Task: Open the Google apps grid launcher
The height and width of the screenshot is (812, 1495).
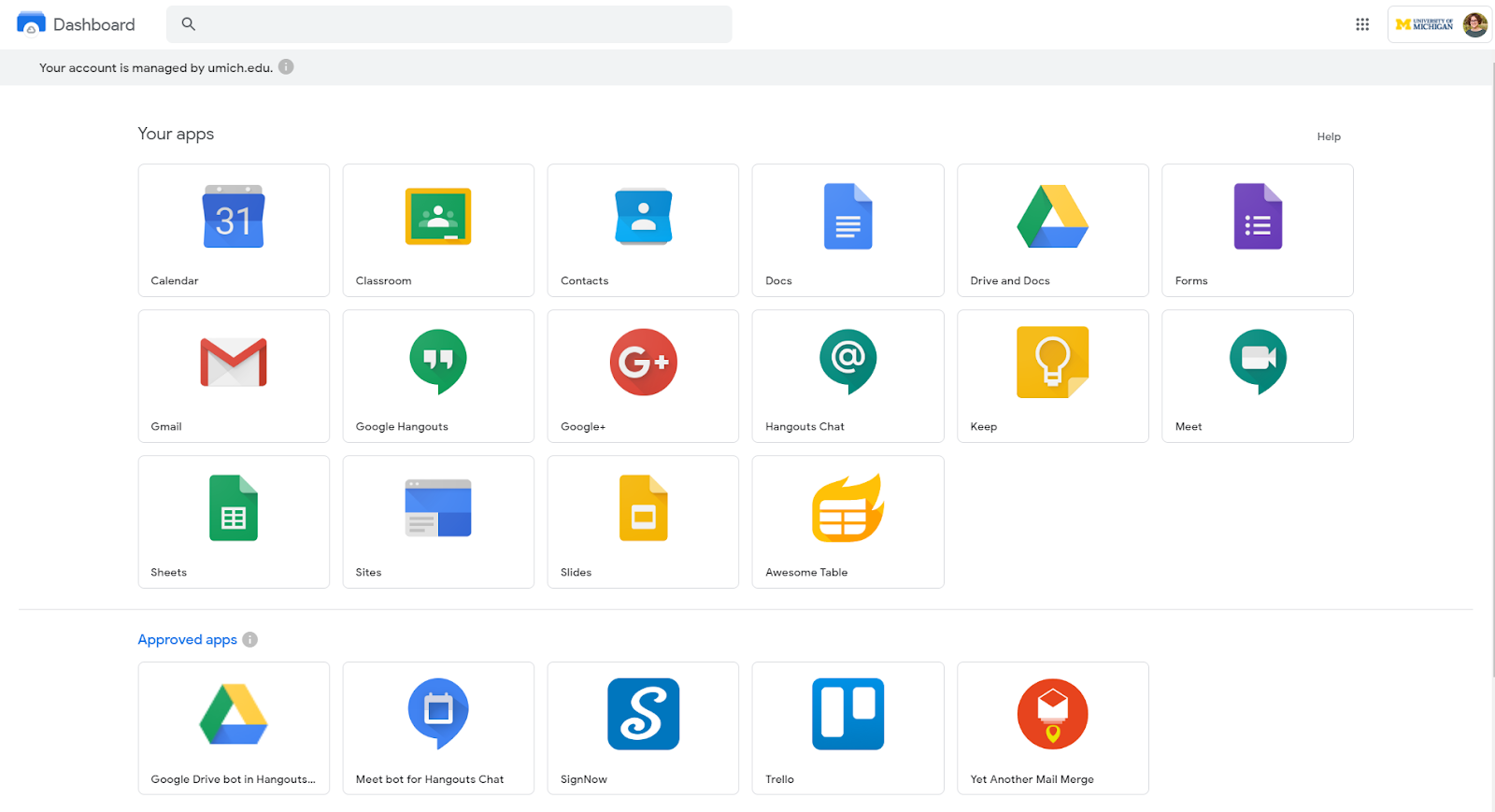Action: coord(1362,24)
